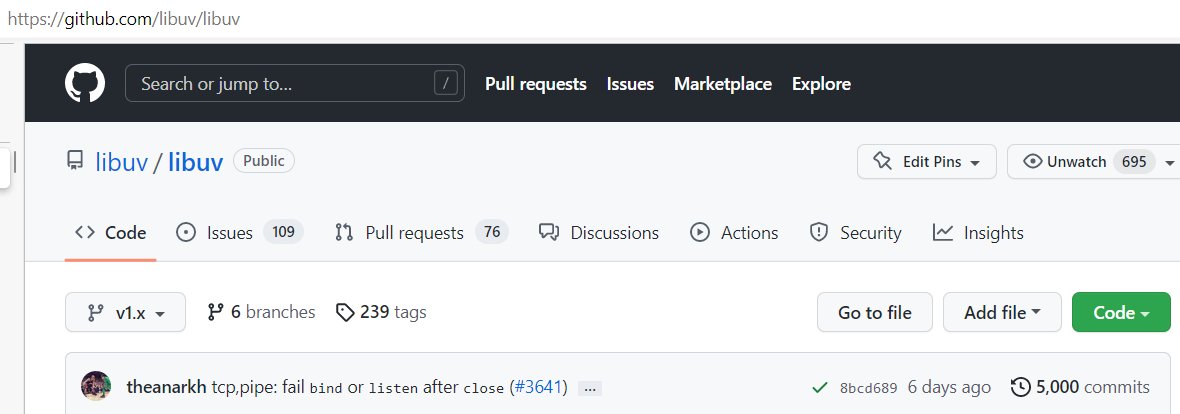This screenshot has width=1180, height=414.
Task: Click the Public visibility badge
Action: tap(263, 161)
